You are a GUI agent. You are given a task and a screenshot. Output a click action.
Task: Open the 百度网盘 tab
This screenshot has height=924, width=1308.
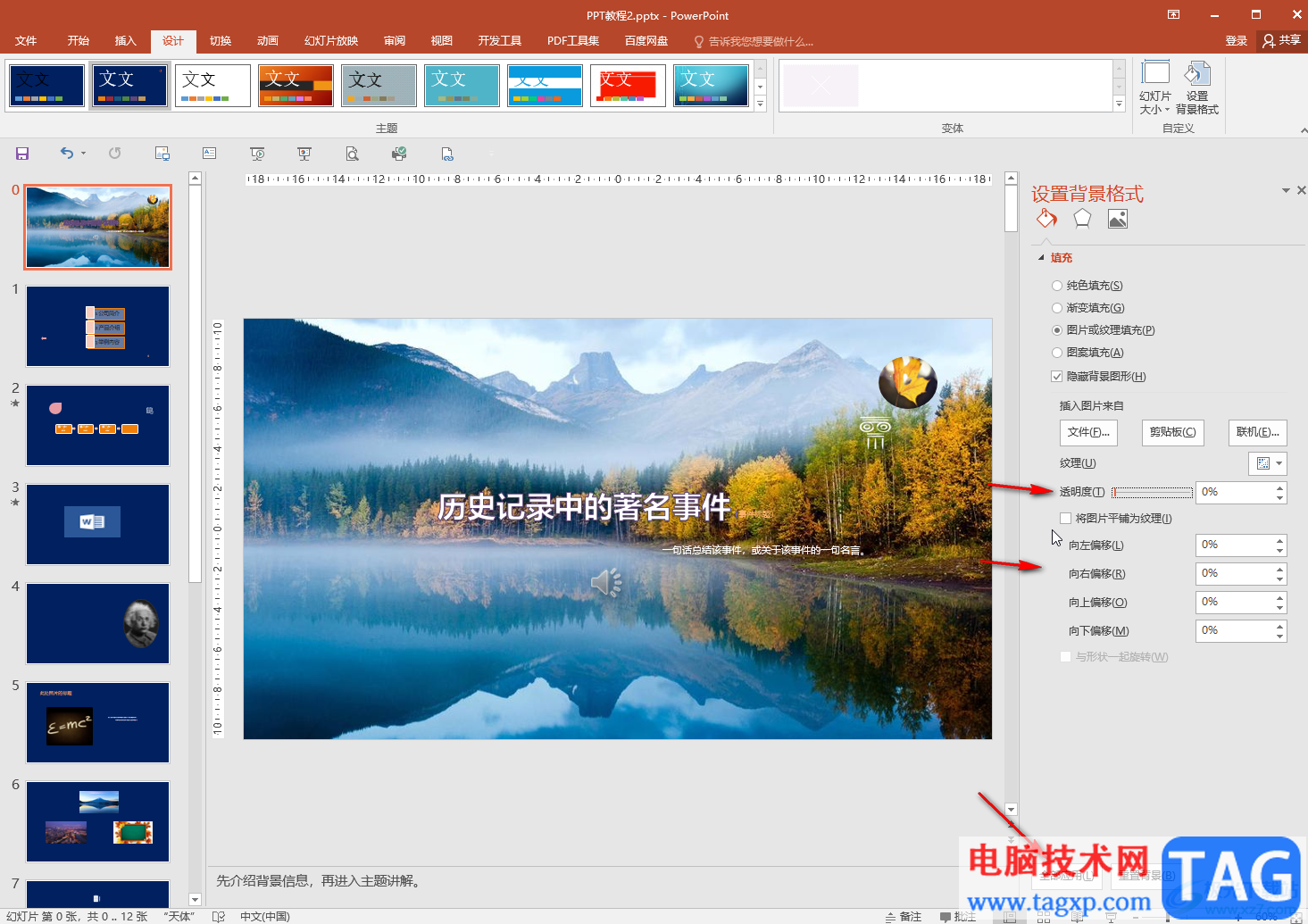(646, 41)
